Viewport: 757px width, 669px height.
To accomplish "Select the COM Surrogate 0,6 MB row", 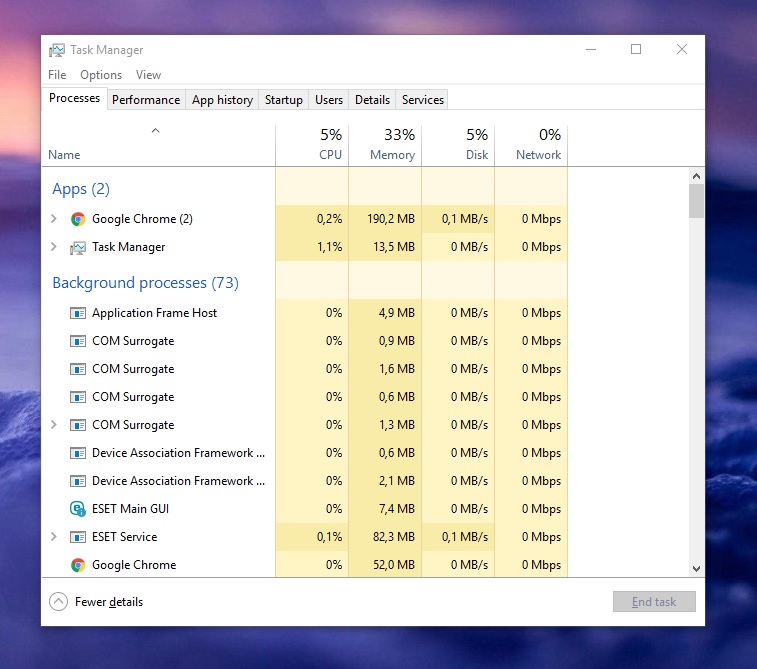I will [305, 397].
